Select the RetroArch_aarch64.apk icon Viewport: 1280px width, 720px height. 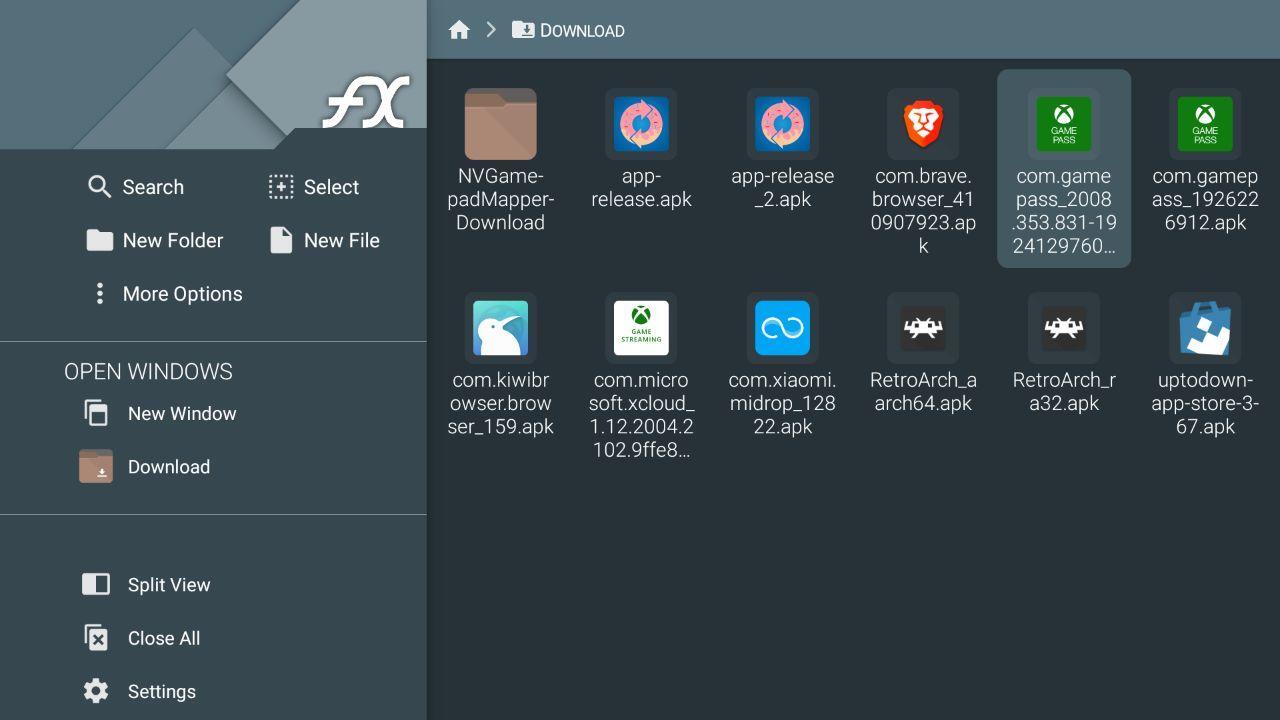point(923,328)
